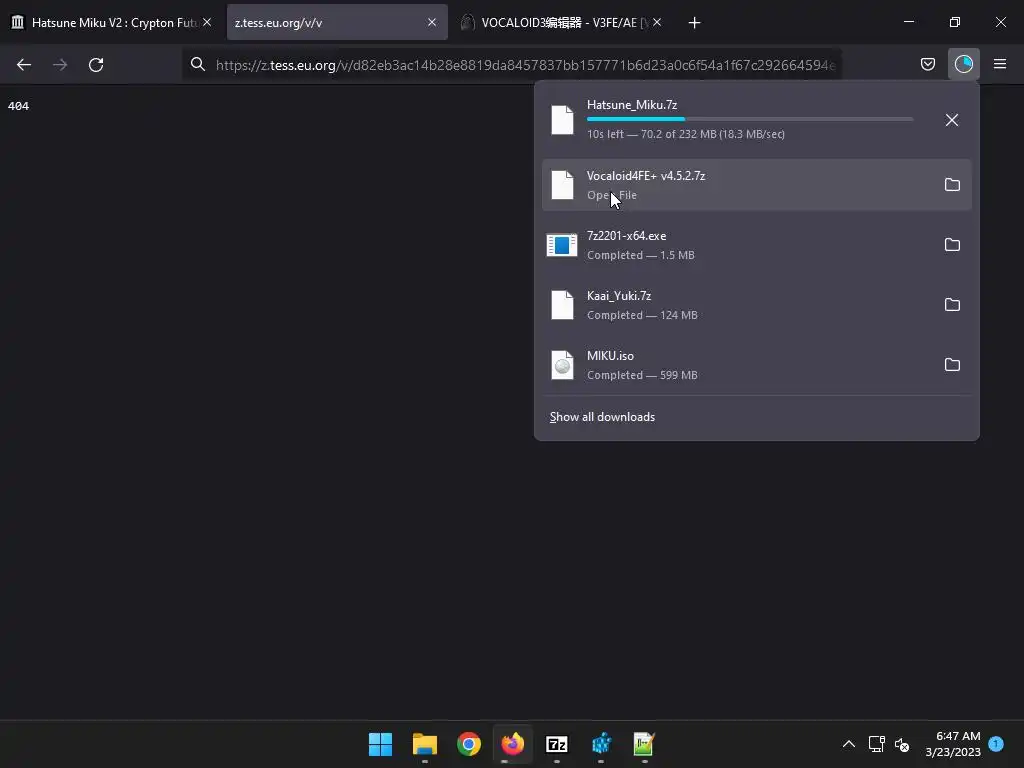This screenshot has width=1024, height=768.
Task: Show 7z2201-x64.exe in folder
Action: tap(952, 245)
